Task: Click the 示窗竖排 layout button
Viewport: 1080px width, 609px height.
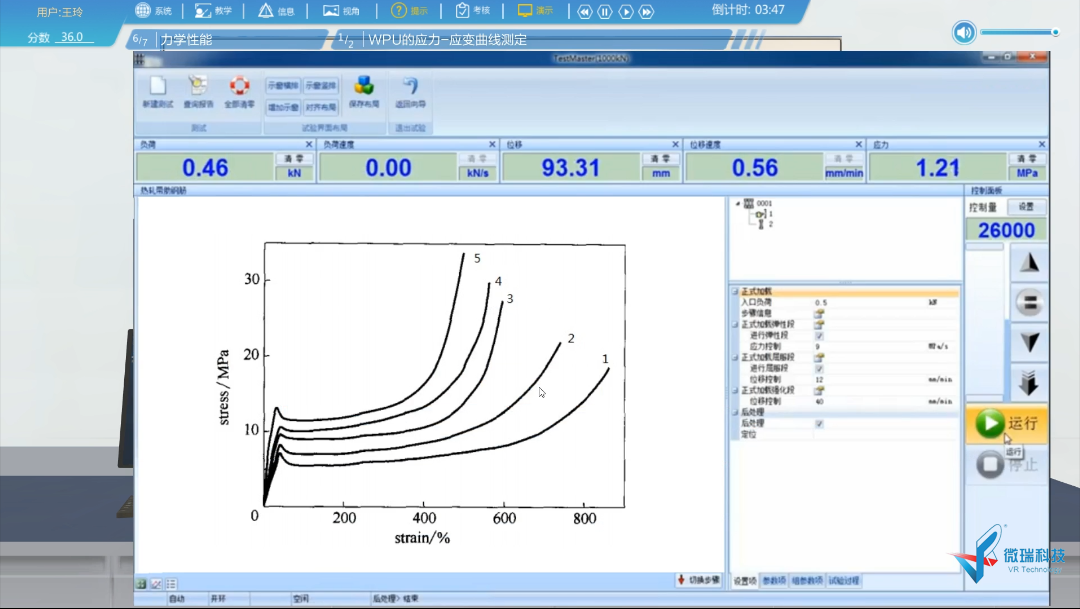Action: pyautogui.click(x=321, y=85)
